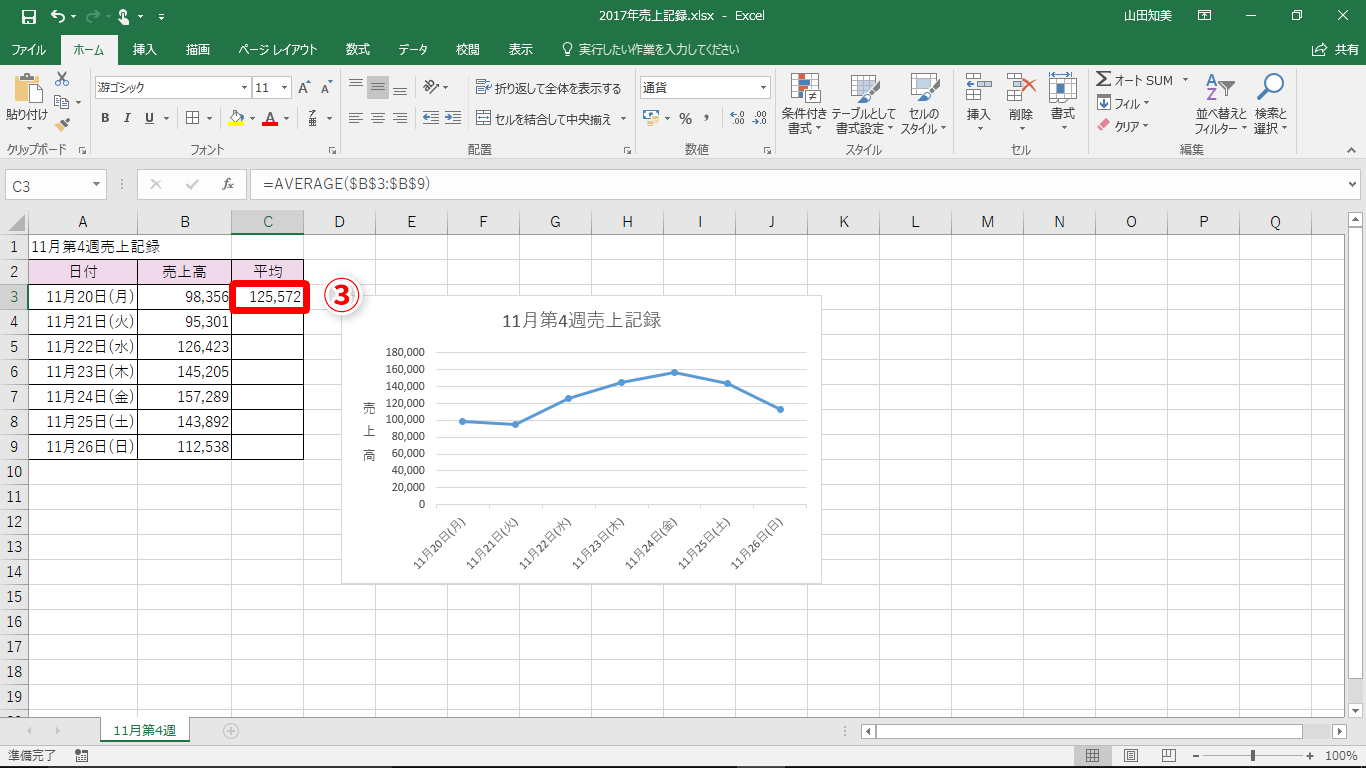1366x768 pixels.
Task: Click the Undo arrow in the title bar
Action: 57,16
